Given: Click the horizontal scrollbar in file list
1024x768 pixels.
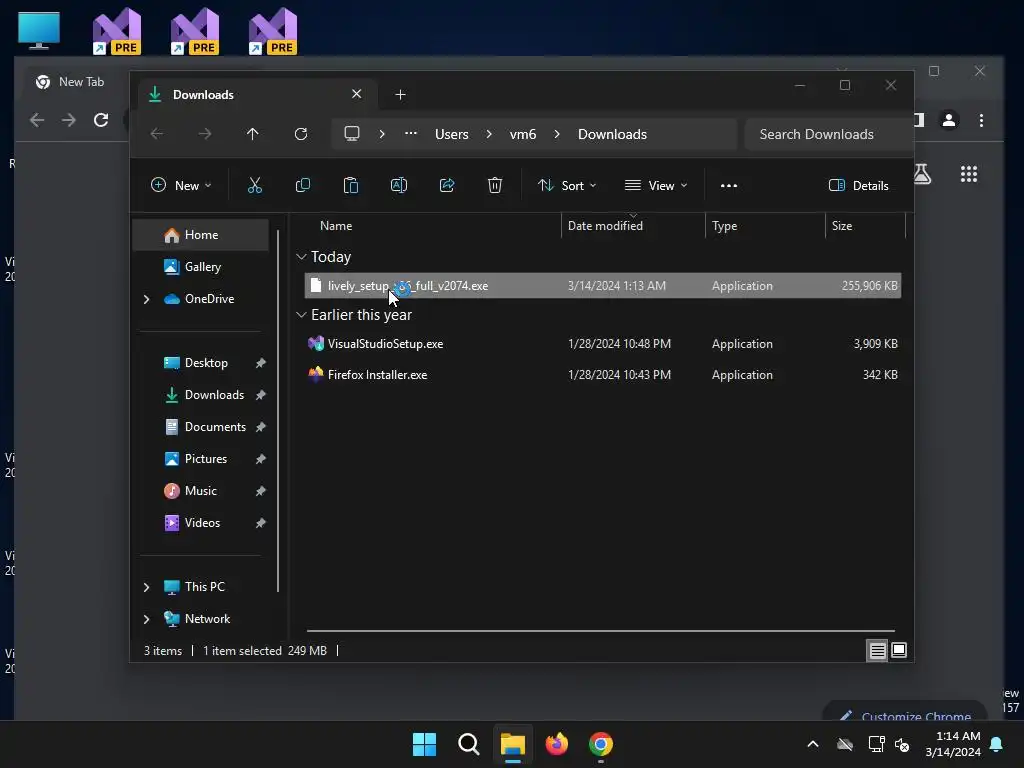Looking at the screenshot, I should [600, 631].
